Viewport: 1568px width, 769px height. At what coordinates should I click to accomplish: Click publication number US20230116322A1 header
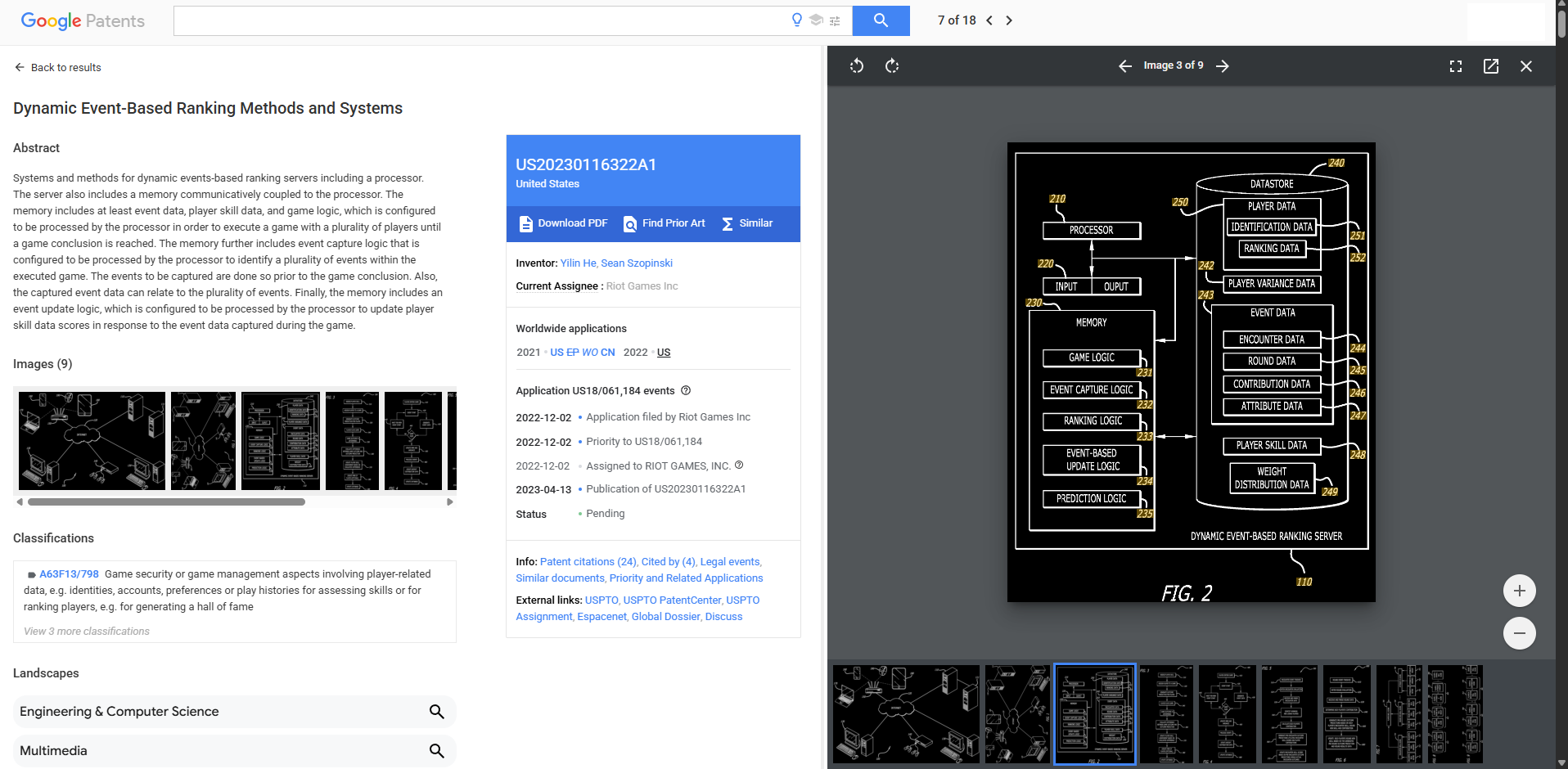586,164
